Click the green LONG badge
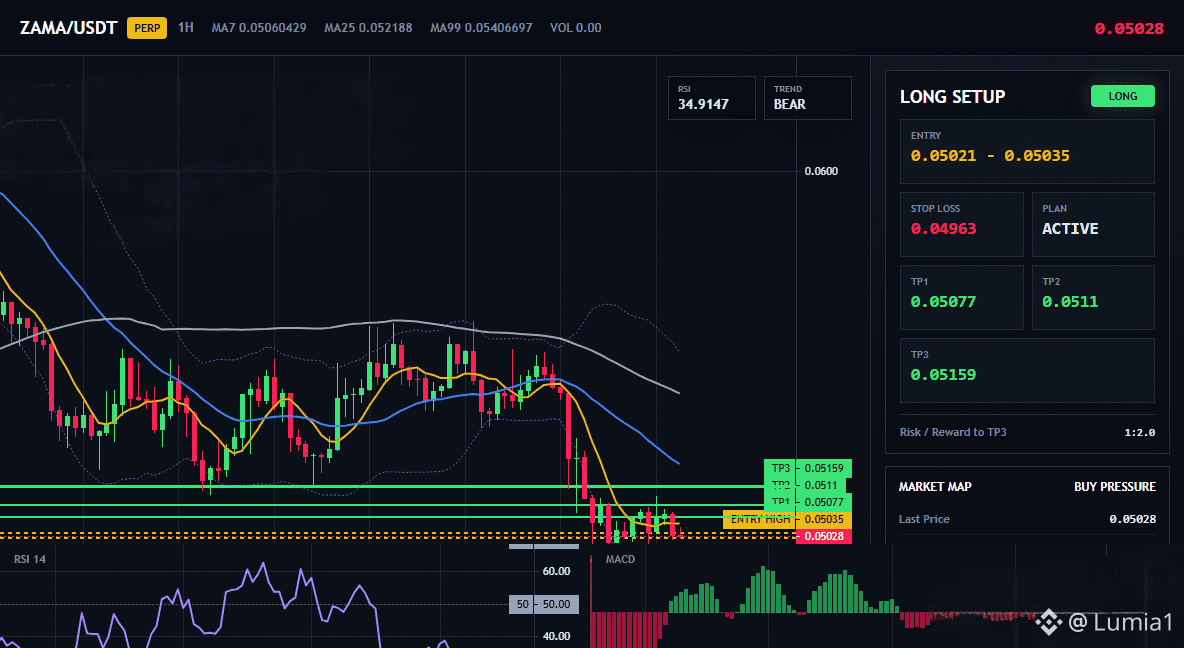 (1122, 96)
